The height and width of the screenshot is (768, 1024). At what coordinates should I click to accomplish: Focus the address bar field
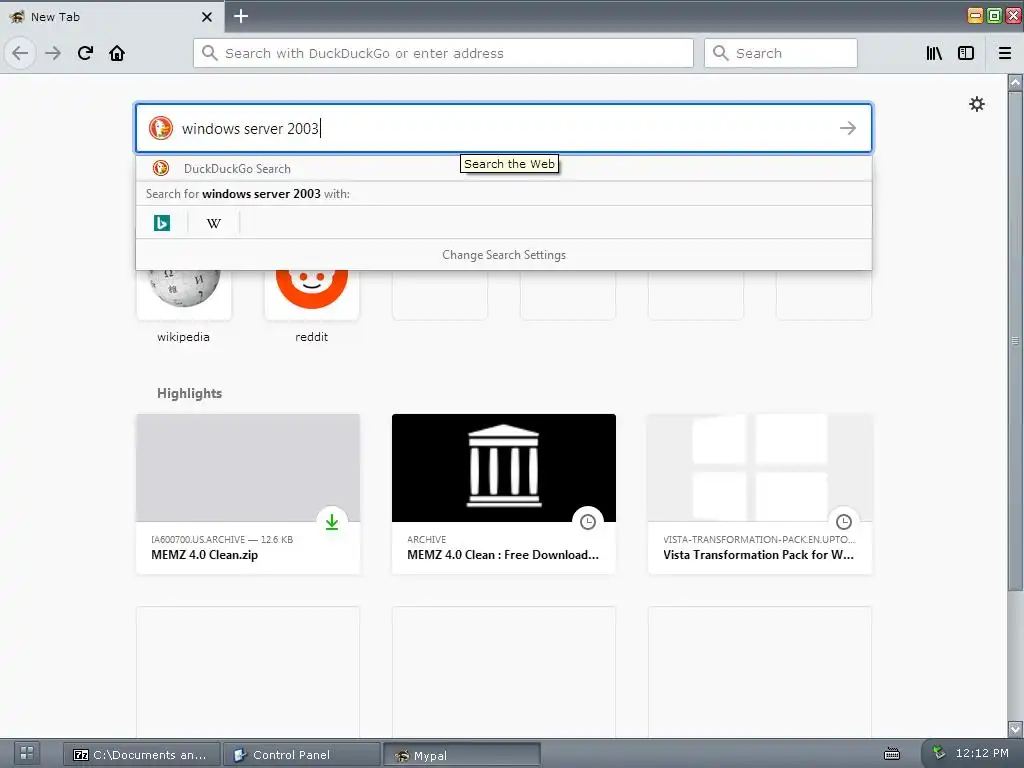click(x=443, y=53)
